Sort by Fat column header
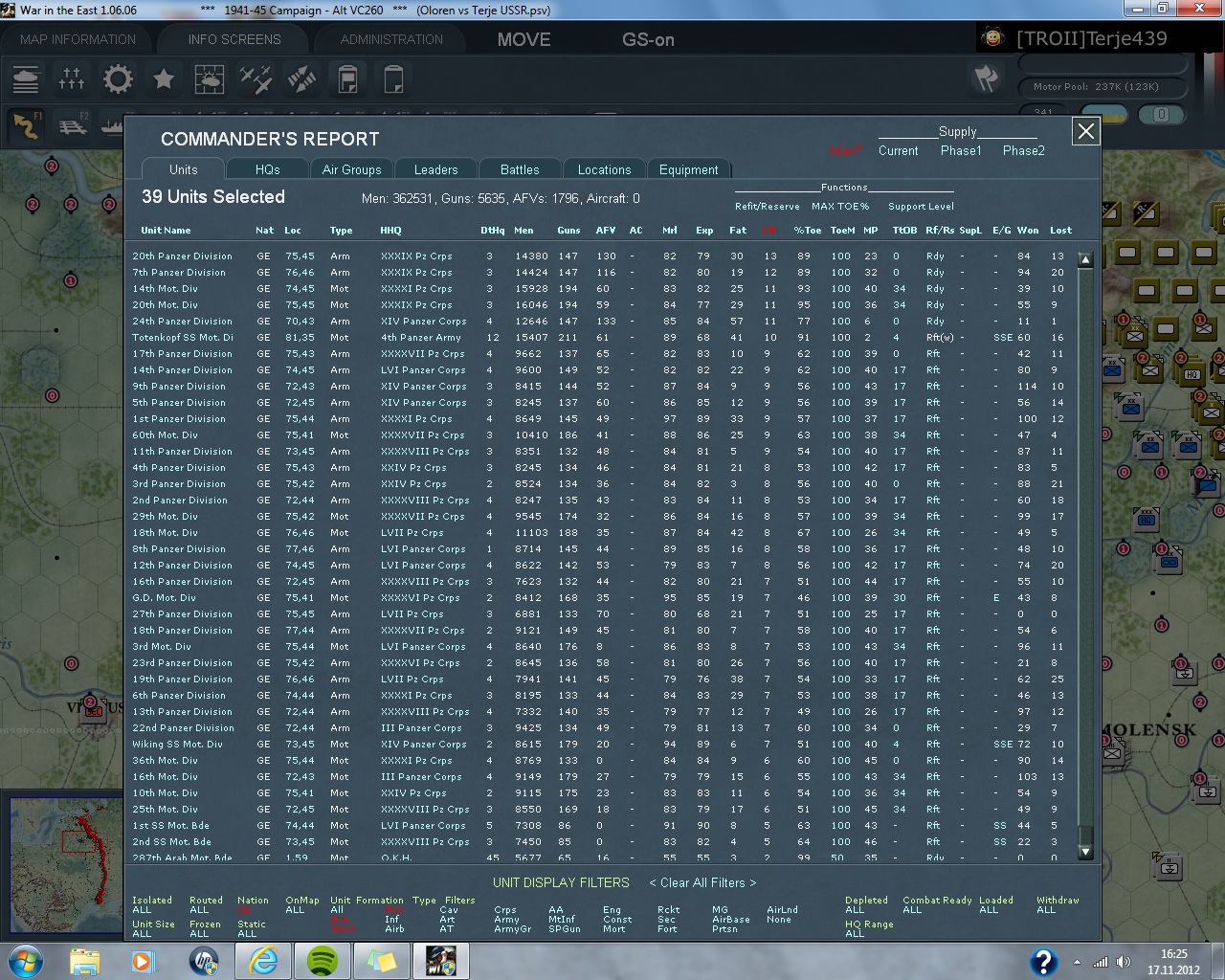The image size is (1225, 980). (738, 231)
